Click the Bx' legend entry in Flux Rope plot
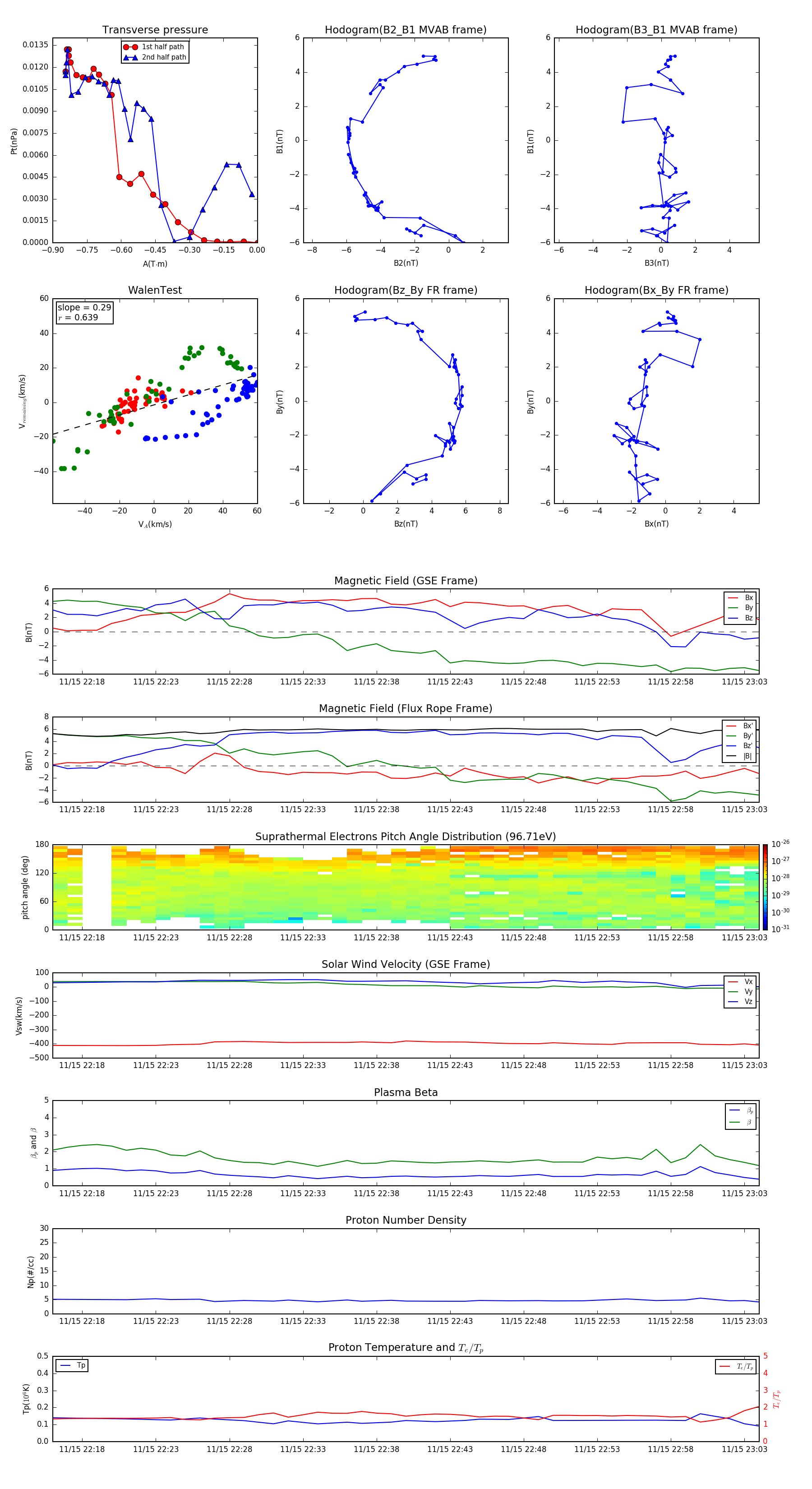This screenshot has width=812, height=1489. (740, 726)
